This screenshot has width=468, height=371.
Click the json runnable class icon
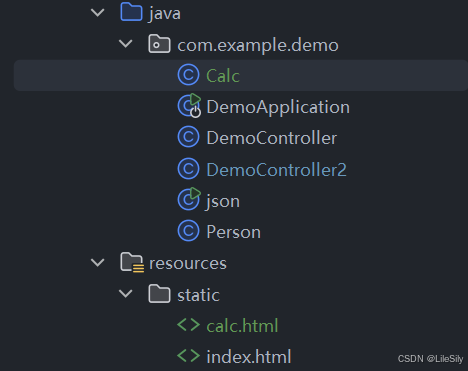pyautogui.click(x=189, y=199)
